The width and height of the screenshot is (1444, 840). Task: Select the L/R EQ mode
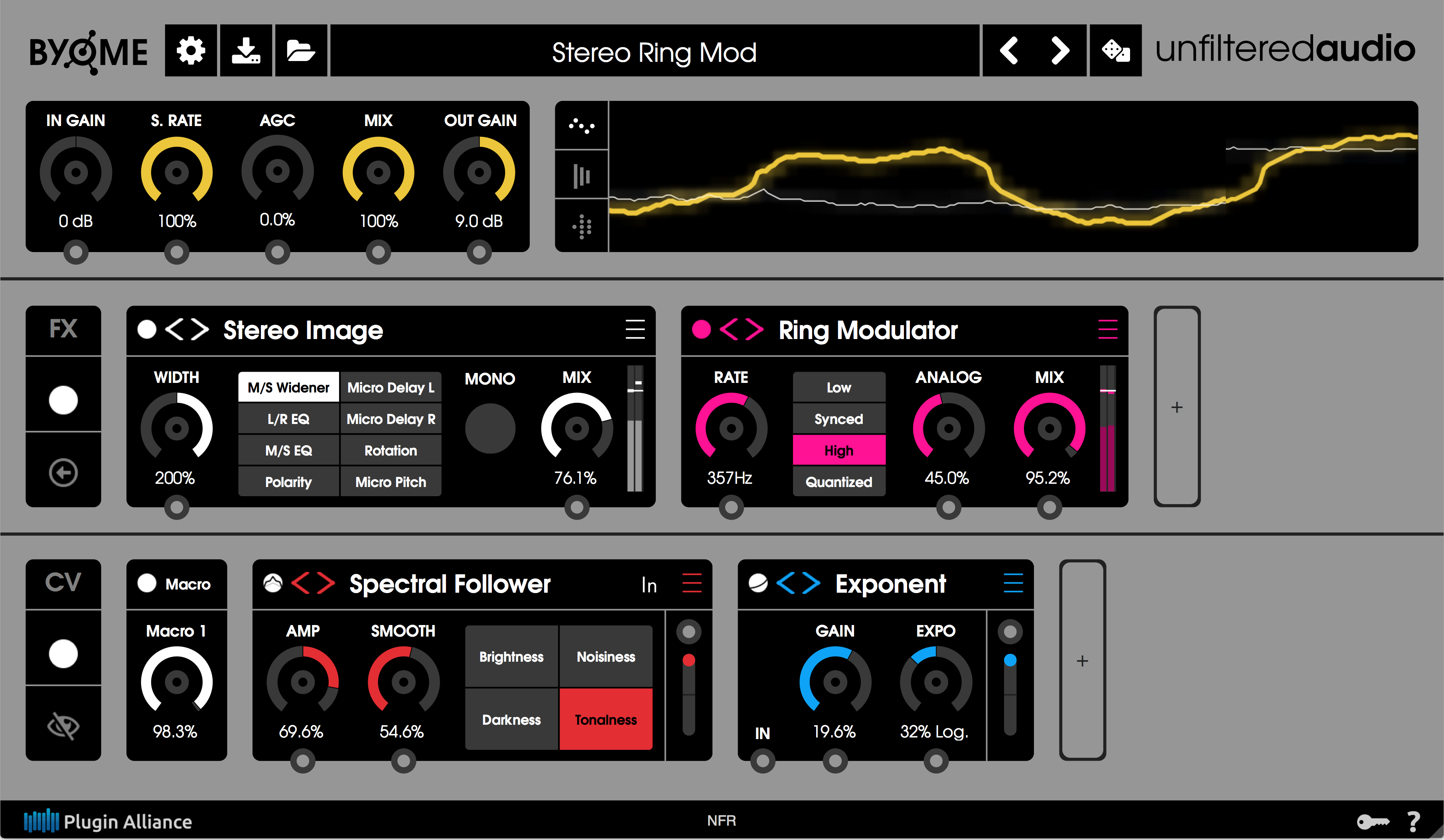click(x=288, y=419)
